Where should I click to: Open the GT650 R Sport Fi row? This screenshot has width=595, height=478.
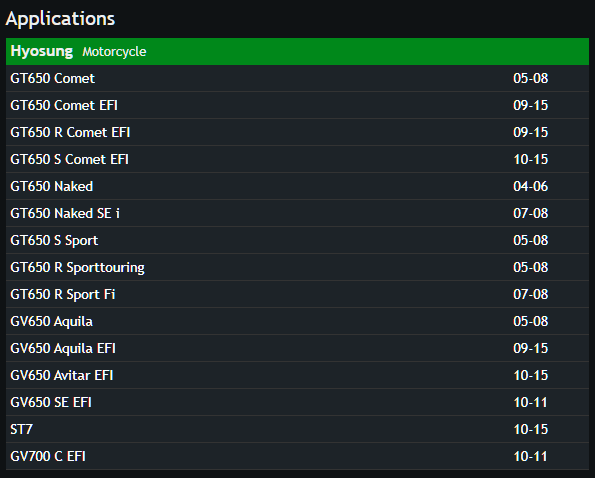pyautogui.click(x=297, y=294)
